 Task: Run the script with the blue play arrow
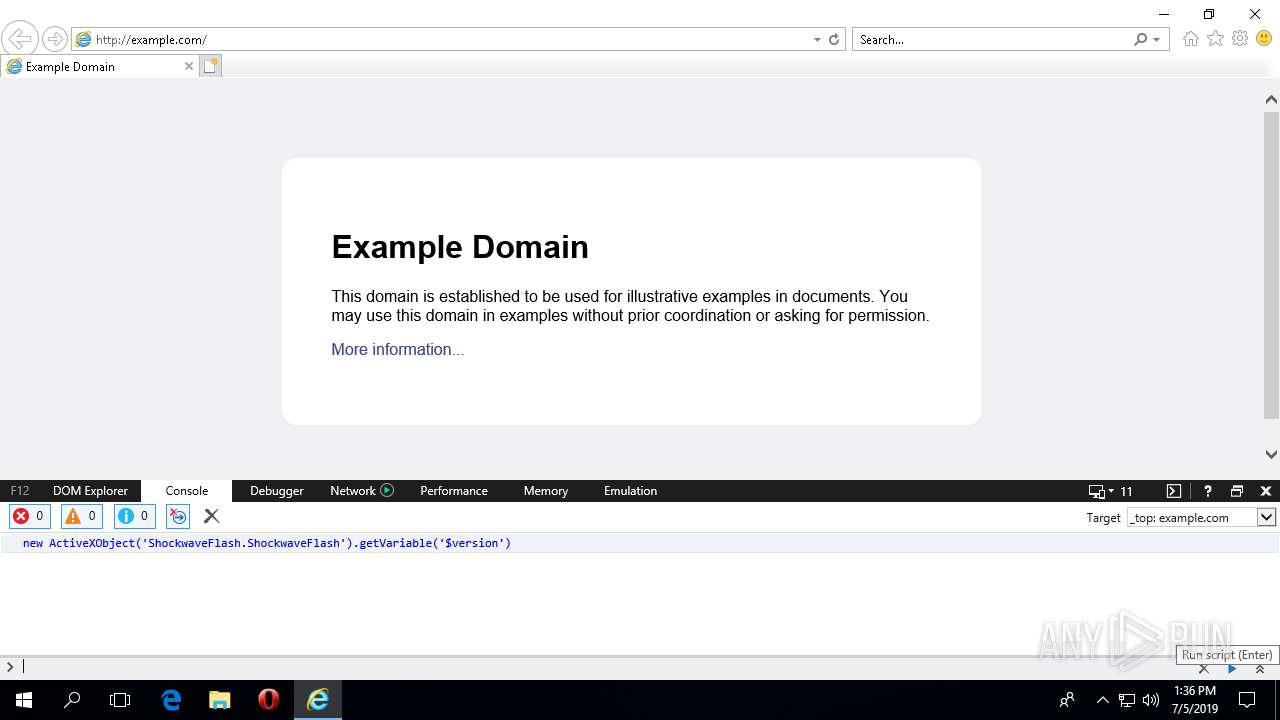1232,669
